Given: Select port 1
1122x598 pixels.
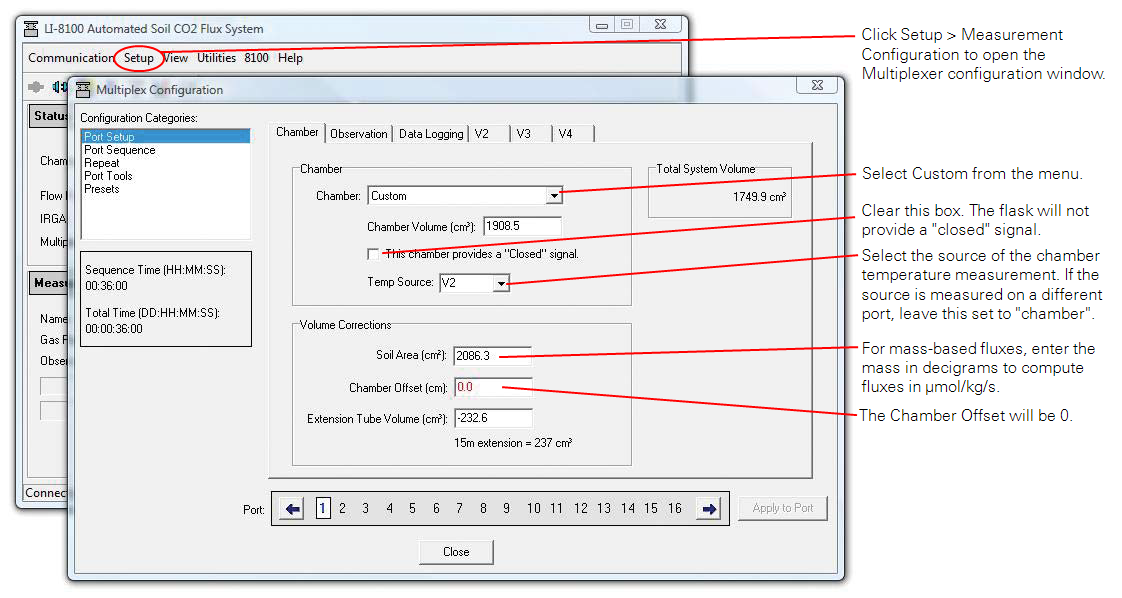Looking at the screenshot, I should click(x=323, y=509).
